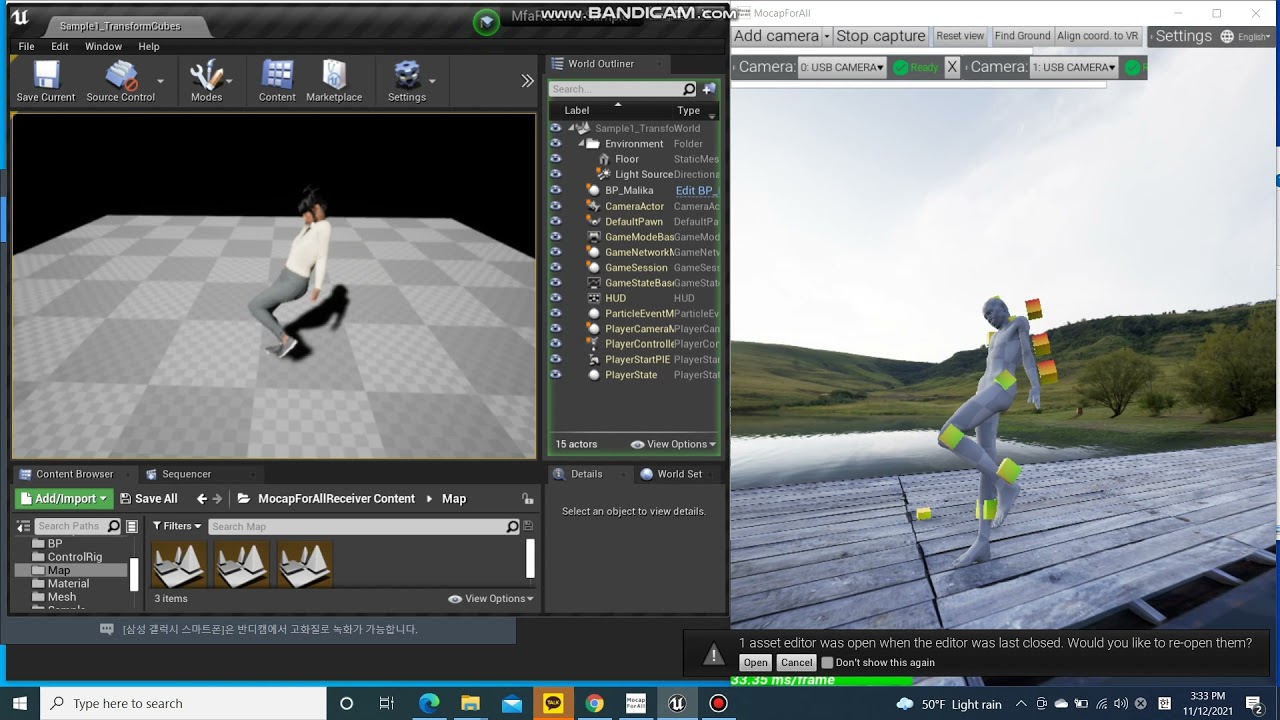Toggle visibility of Light Source actor
1280x720 pixels.
pos(555,174)
